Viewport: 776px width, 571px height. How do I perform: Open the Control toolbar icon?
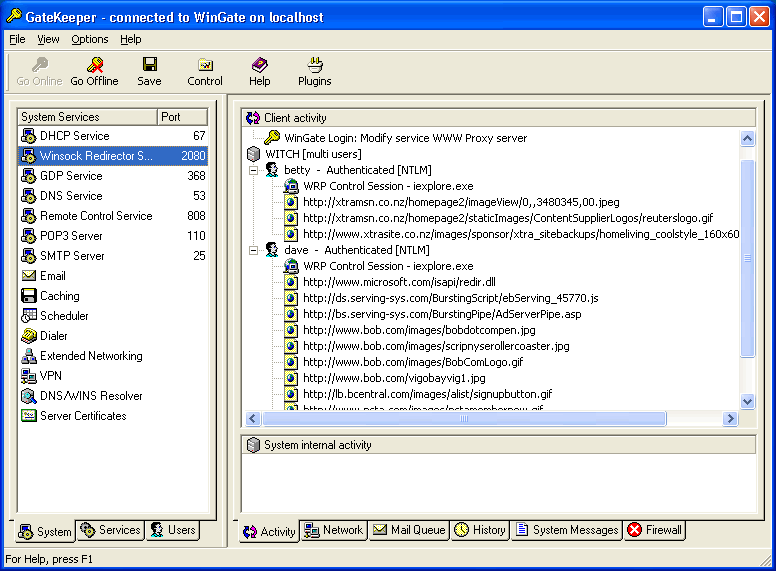tap(205, 65)
